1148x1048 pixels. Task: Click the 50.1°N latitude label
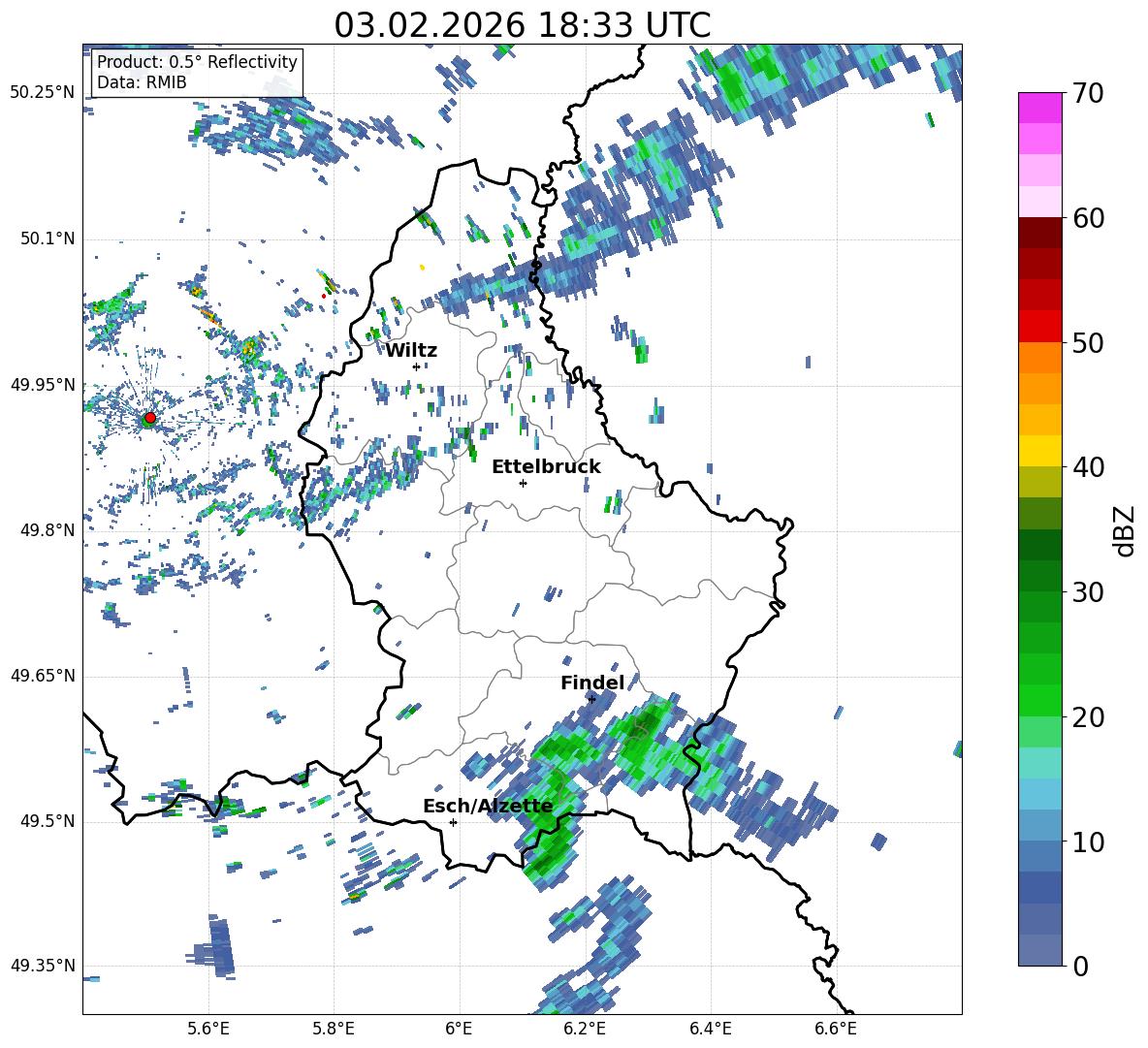[48, 238]
